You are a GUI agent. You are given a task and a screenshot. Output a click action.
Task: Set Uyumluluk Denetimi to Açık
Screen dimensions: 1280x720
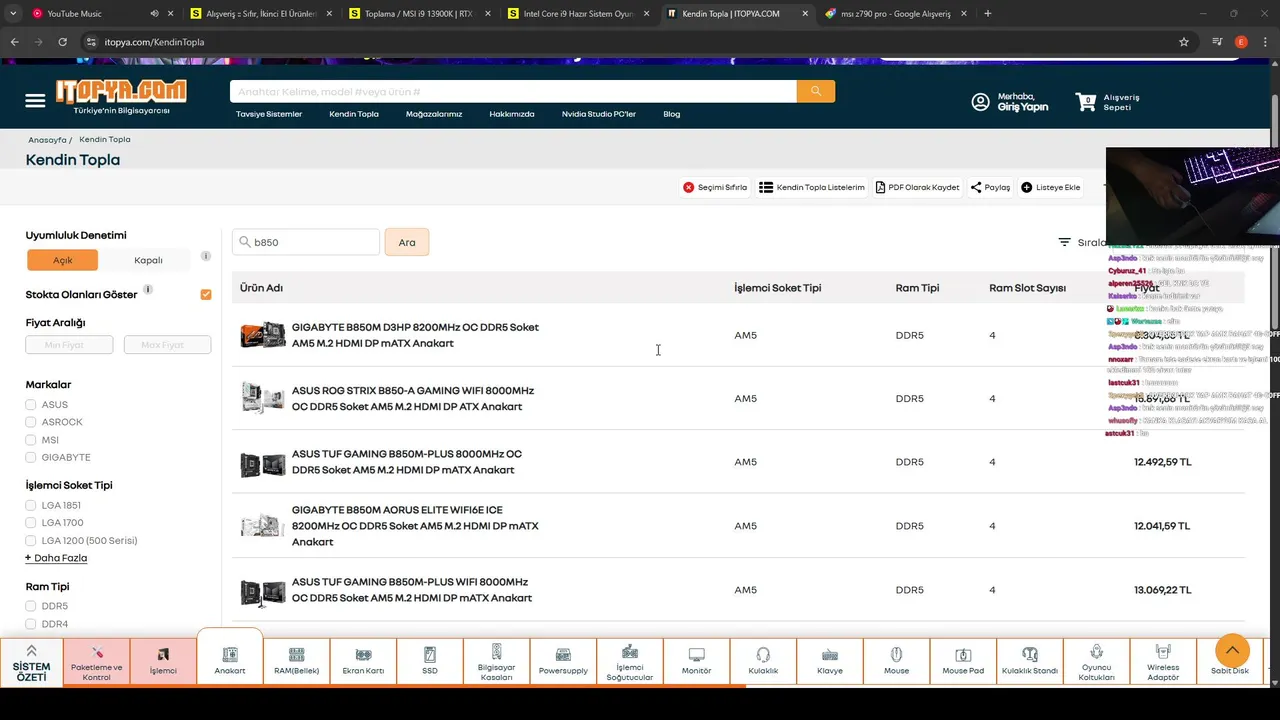click(62, 260)
